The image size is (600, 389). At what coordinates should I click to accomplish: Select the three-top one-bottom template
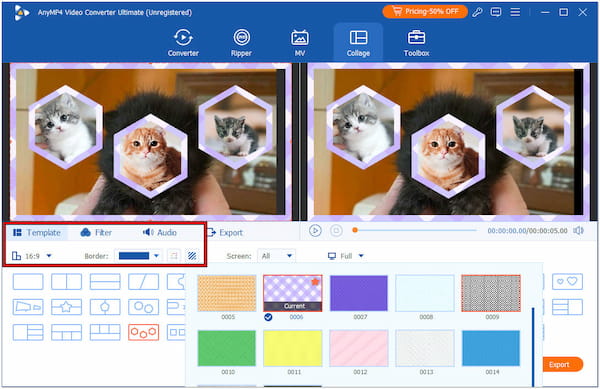pyautogui.click(x=105, y=332)
